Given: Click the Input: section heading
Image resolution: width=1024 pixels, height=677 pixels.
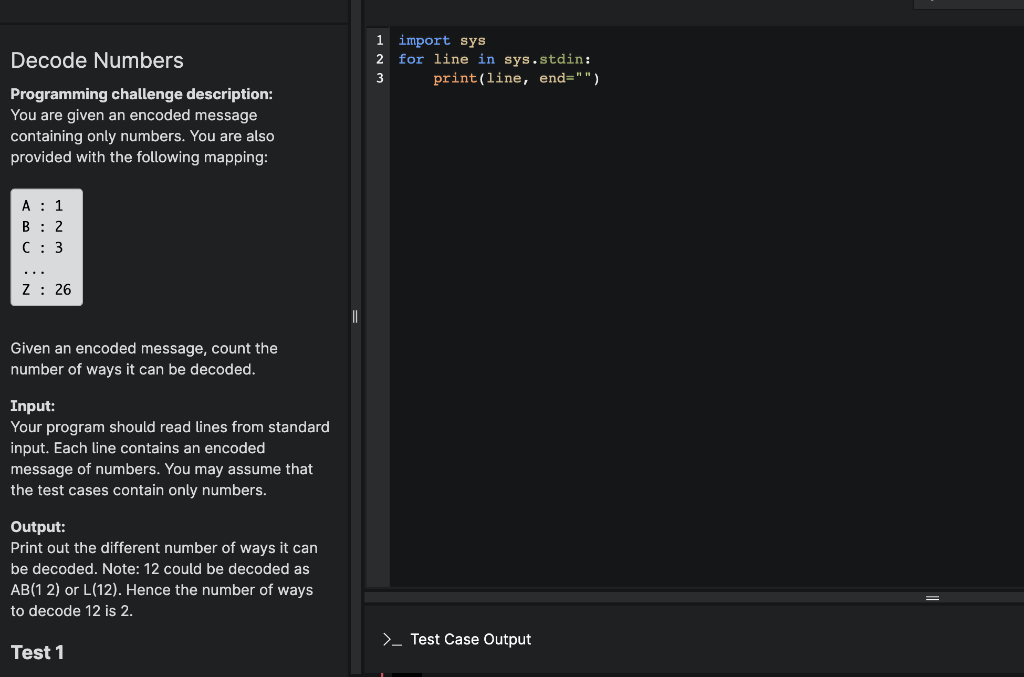Looking at the screenshot, I should coord(33,406).
